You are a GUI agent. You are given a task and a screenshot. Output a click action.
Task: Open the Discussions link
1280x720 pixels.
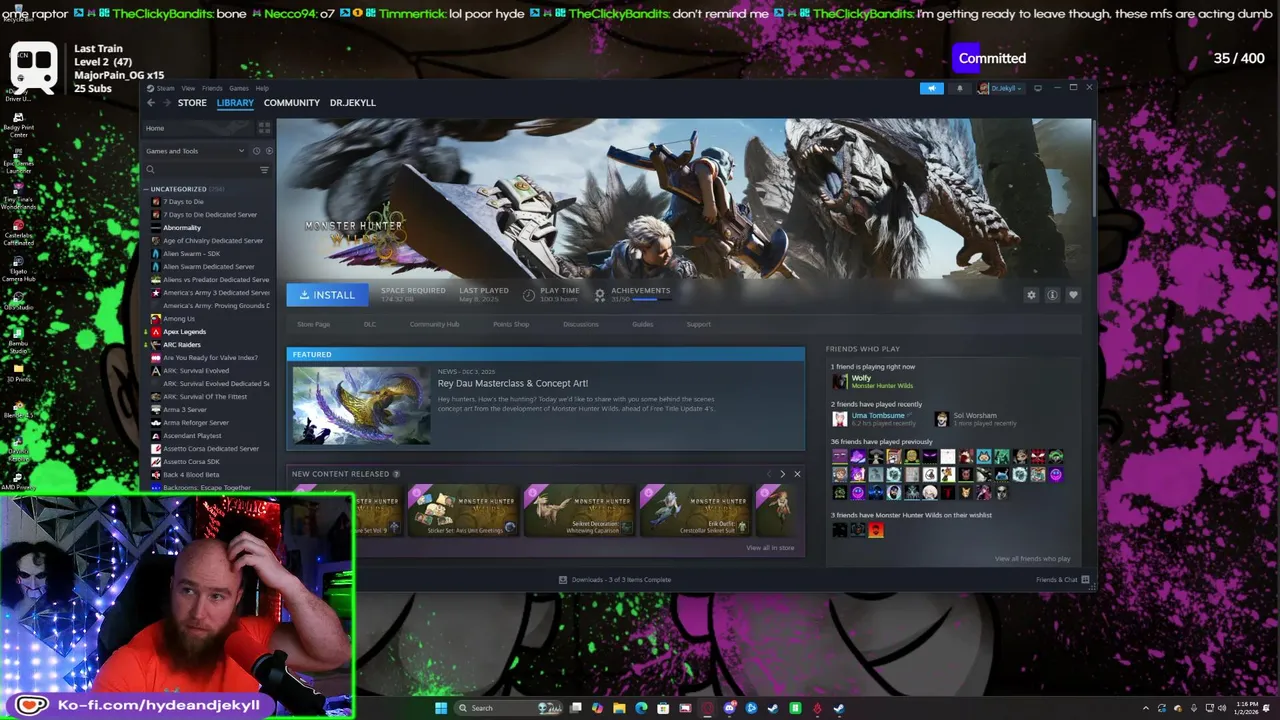[581, 324]
